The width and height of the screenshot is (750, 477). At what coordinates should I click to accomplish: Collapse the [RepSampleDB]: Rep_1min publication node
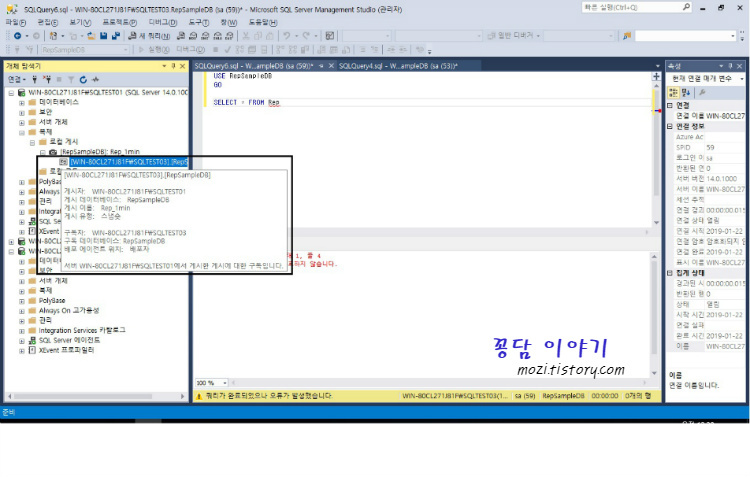[43, 152]
